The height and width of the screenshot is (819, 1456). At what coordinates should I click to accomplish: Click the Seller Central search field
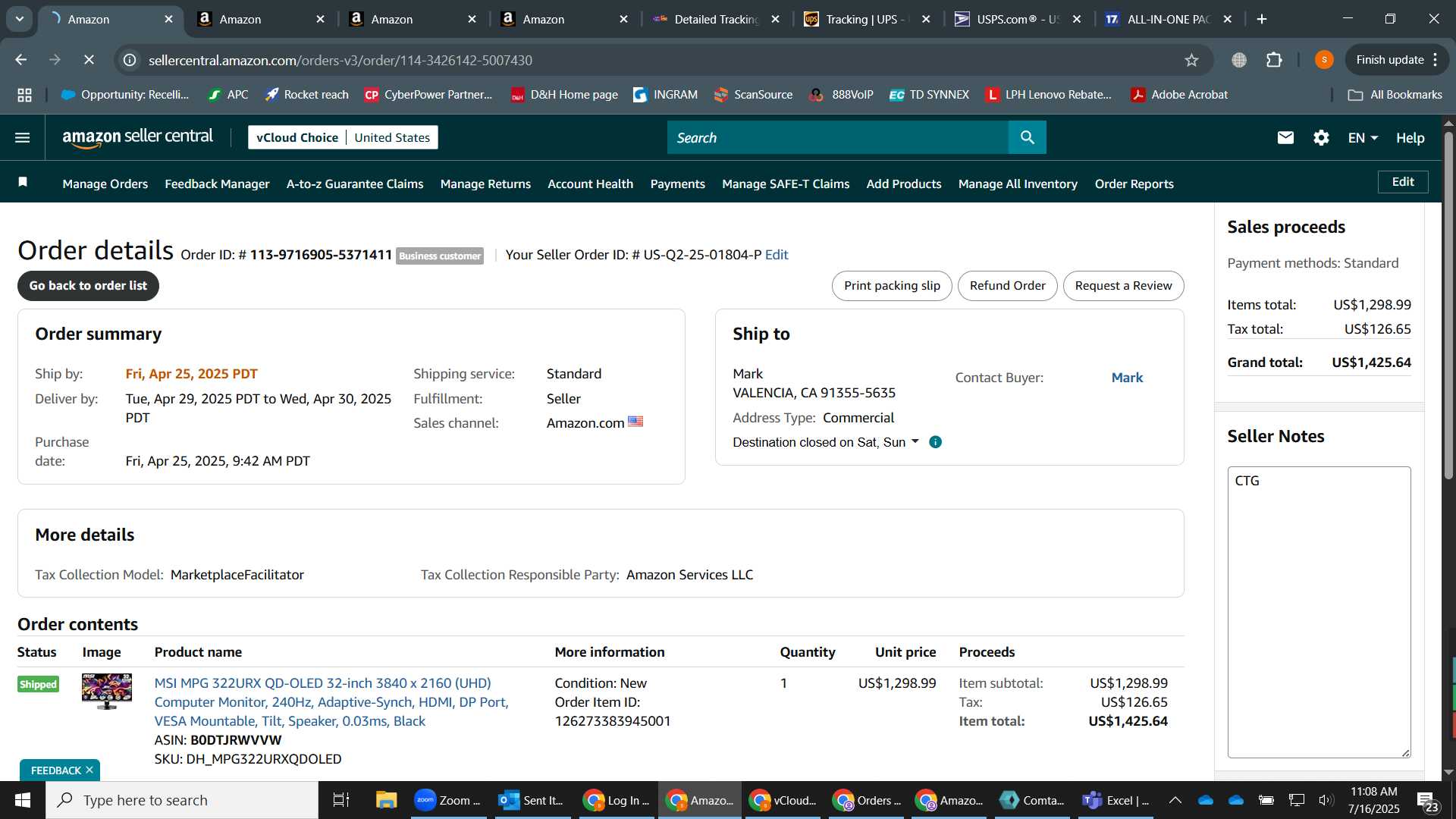click(838, 137)
